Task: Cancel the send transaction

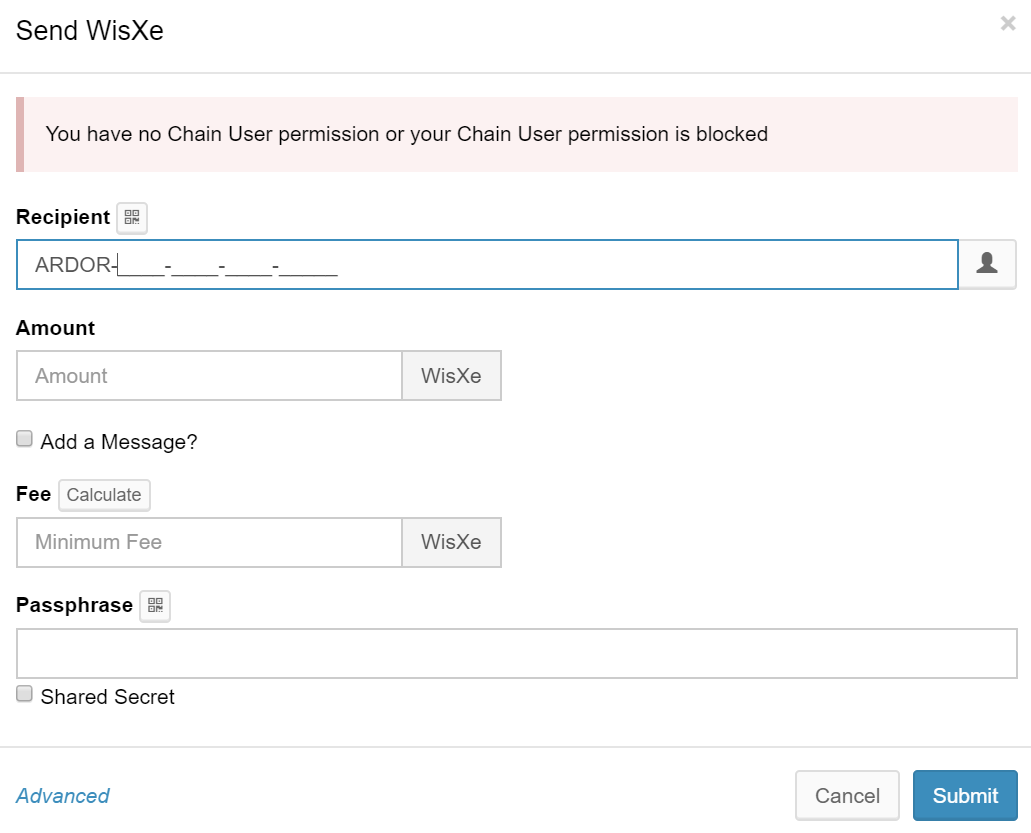Action: pyautogui.click(x=847, y=796)
